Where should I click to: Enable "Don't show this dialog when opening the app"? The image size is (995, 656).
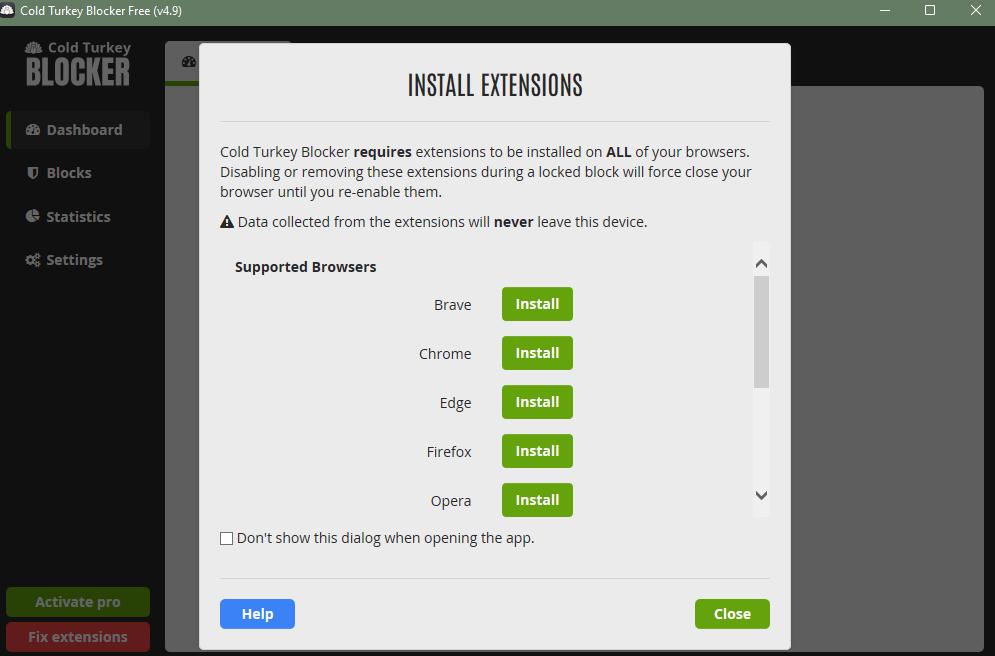coord(226,538)
